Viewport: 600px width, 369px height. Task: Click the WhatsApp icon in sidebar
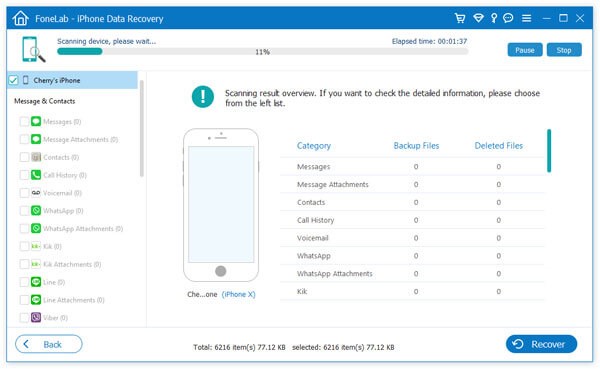click(x=36, y=211)
